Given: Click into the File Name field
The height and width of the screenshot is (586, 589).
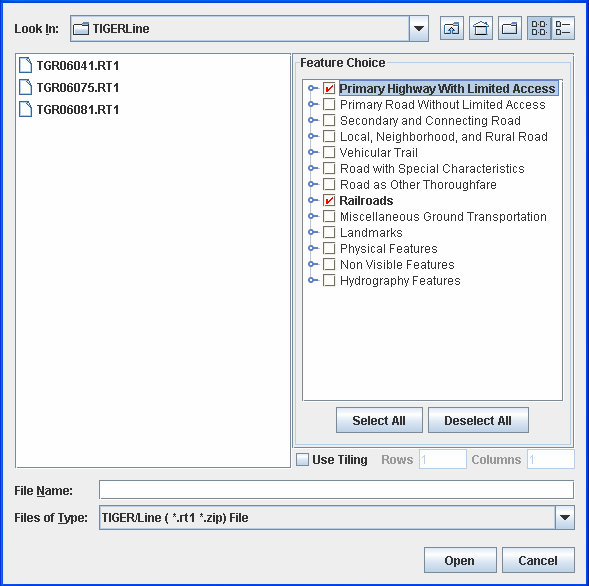Looking at the screenshot, I should tap(336, 490).
